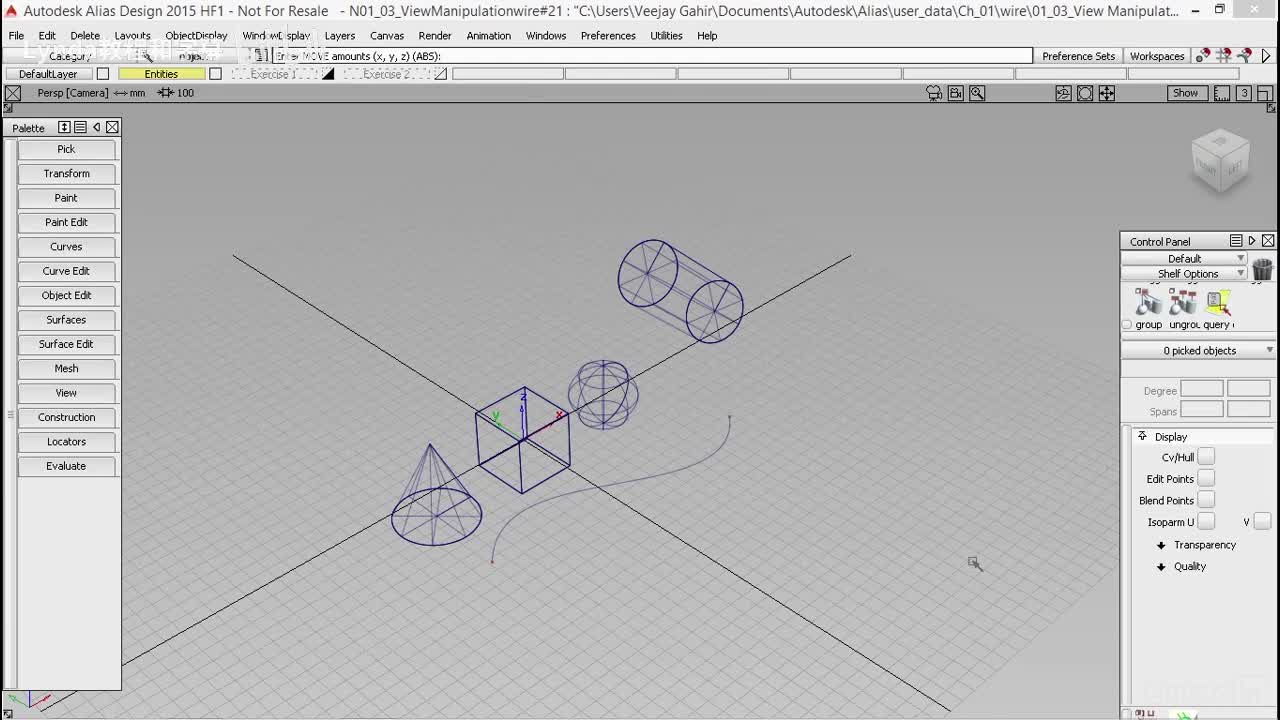Click the Pick palette button
Screen dimensions: 1280x720
[66, 149]
